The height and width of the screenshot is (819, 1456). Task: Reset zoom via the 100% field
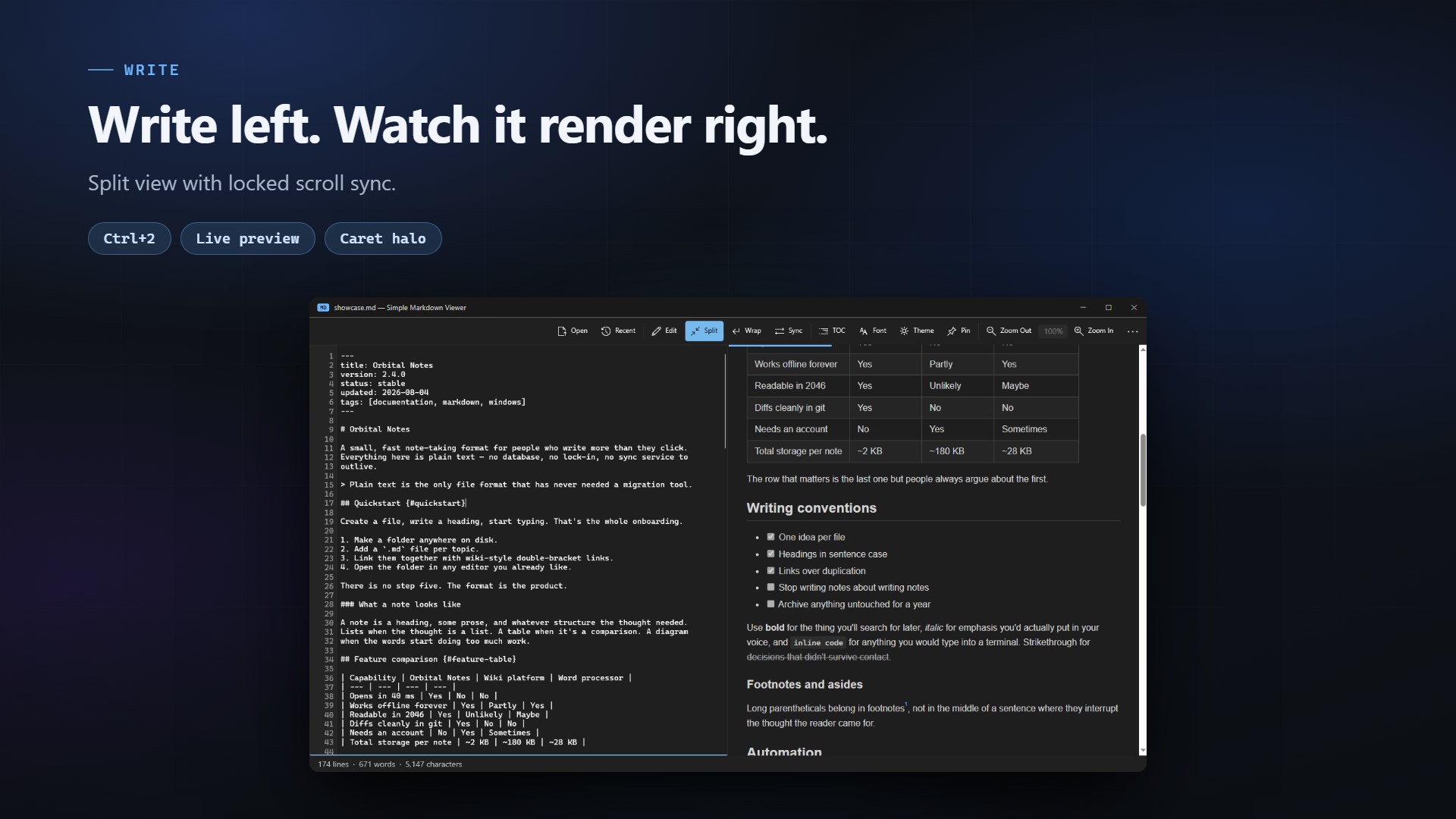(1053, 331)
